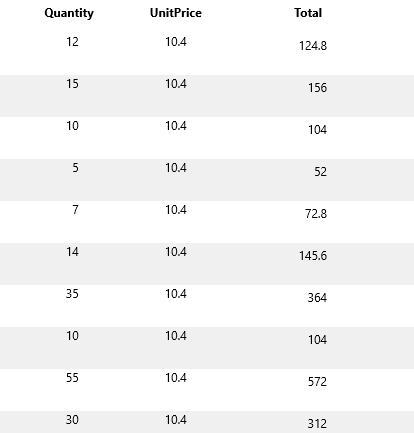Click the Total cell showing 156

pos(317,88)
